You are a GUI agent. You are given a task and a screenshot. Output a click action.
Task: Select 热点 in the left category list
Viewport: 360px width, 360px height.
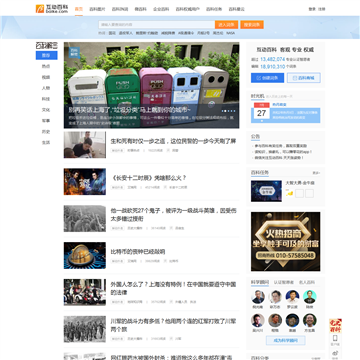[46, 66]
